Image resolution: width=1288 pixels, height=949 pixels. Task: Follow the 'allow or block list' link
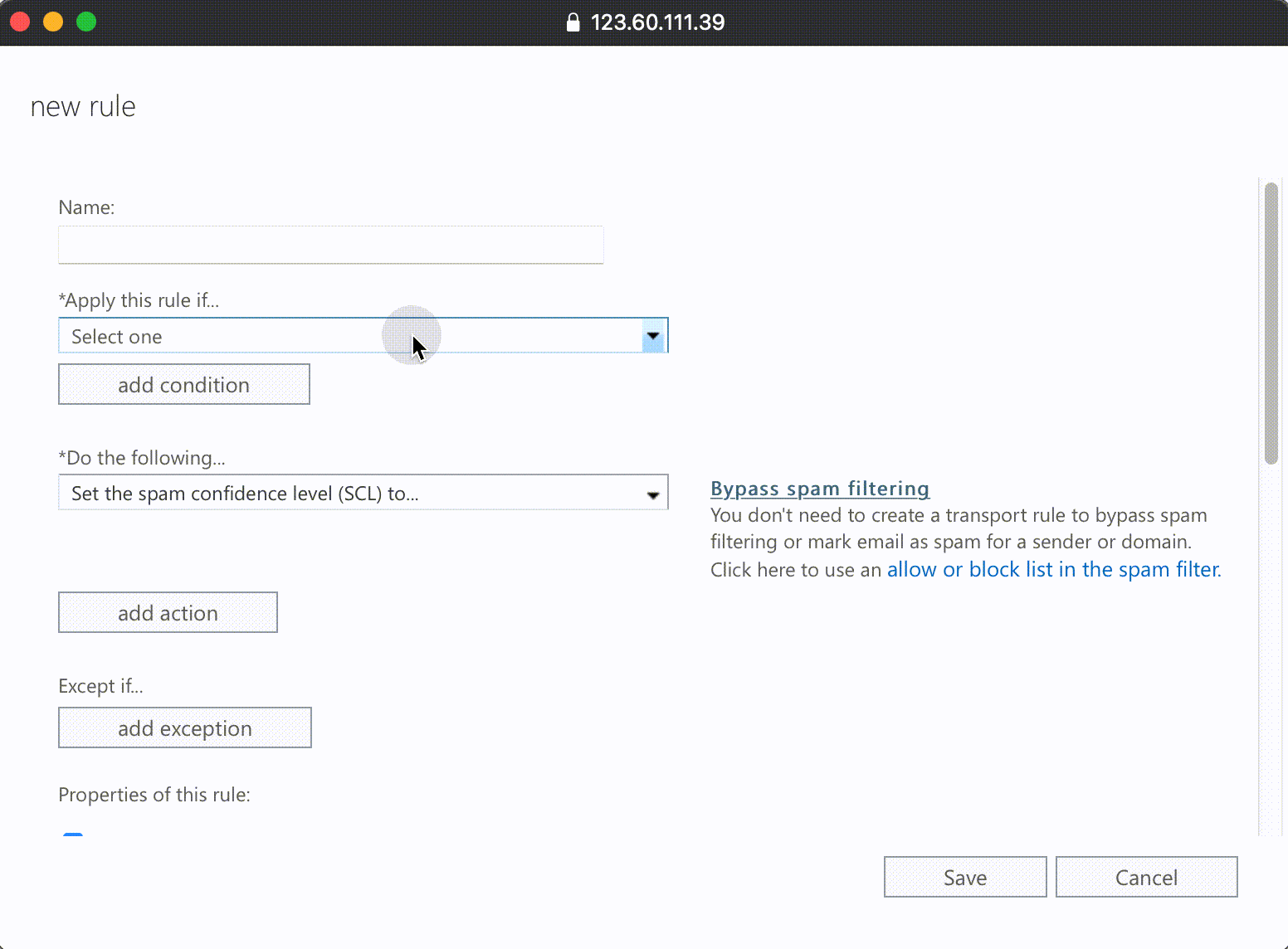coord(1053,570)
